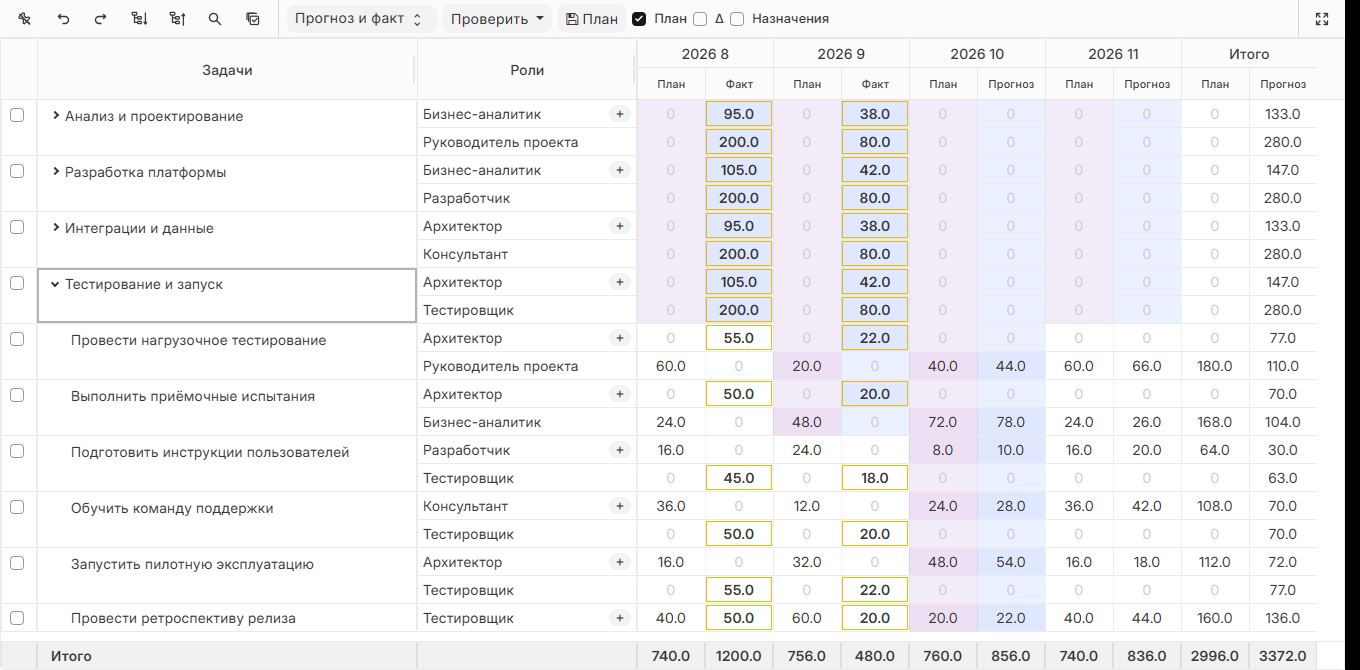Click the first toolbar pin icon
1360x670 pixels.
[x=25, y=19]
